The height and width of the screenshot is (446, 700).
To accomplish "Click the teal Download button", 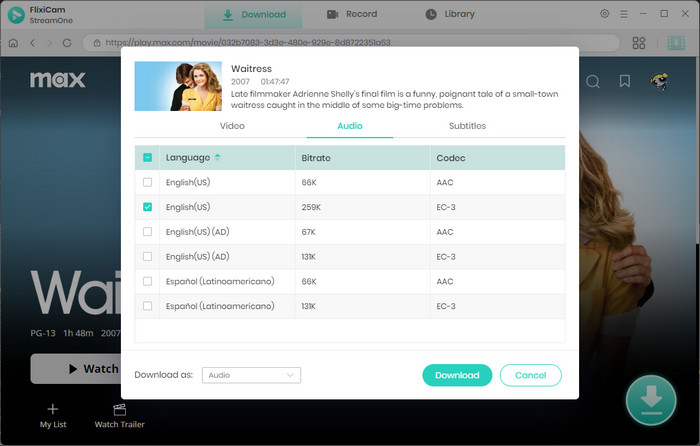I will click(457, 375).
